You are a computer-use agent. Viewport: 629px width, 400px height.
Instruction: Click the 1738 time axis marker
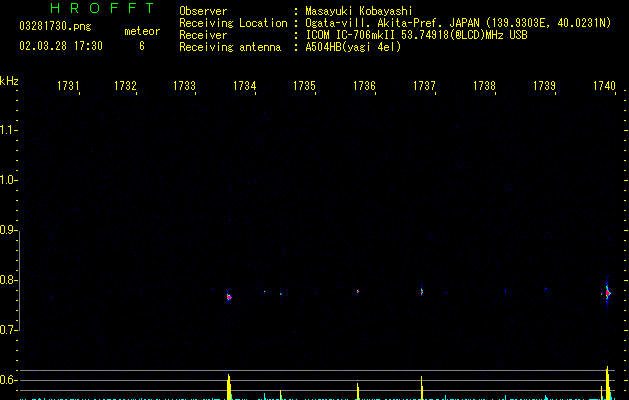click(484, 86)
